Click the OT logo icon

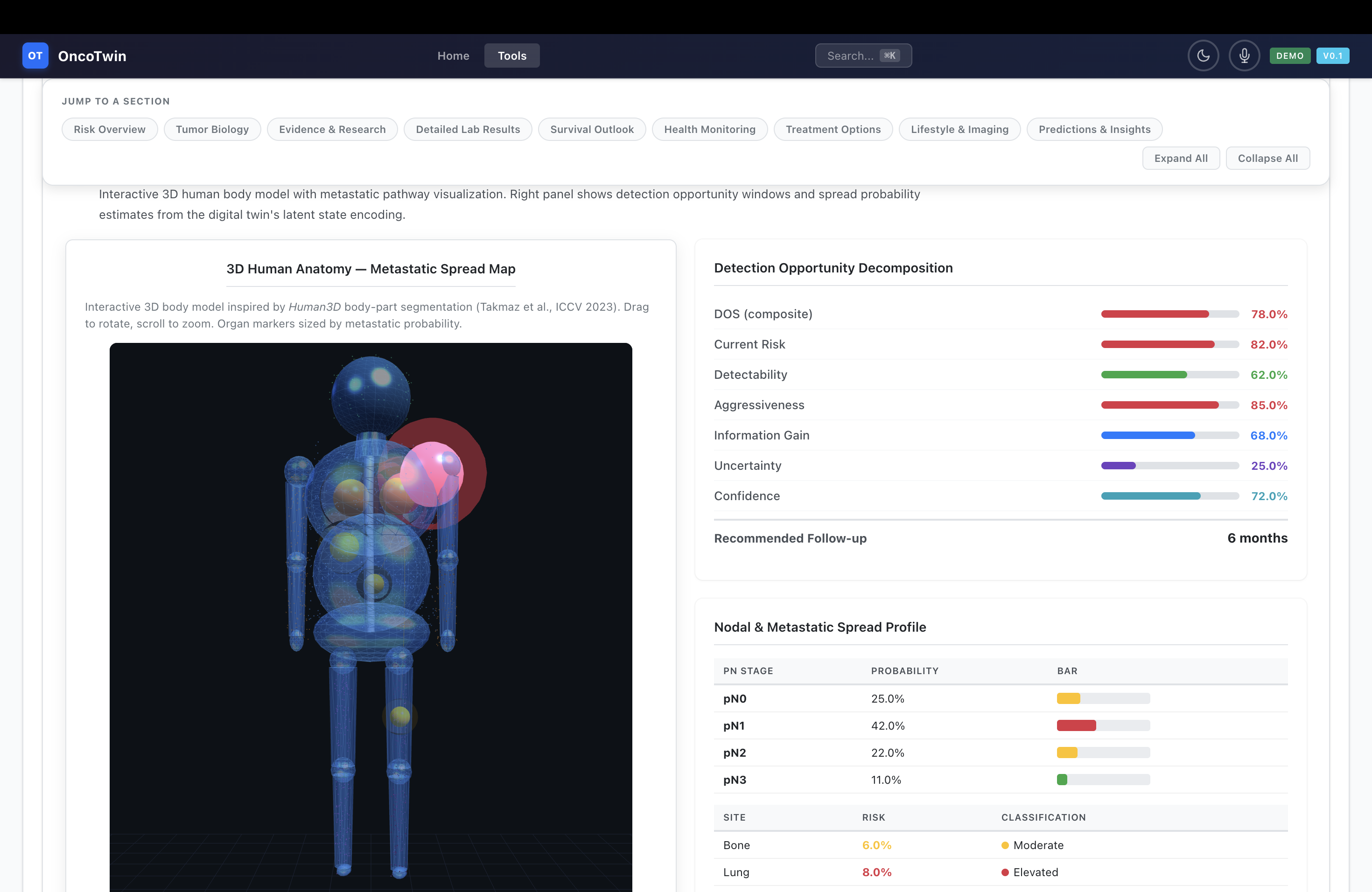(x=35, y=56)
